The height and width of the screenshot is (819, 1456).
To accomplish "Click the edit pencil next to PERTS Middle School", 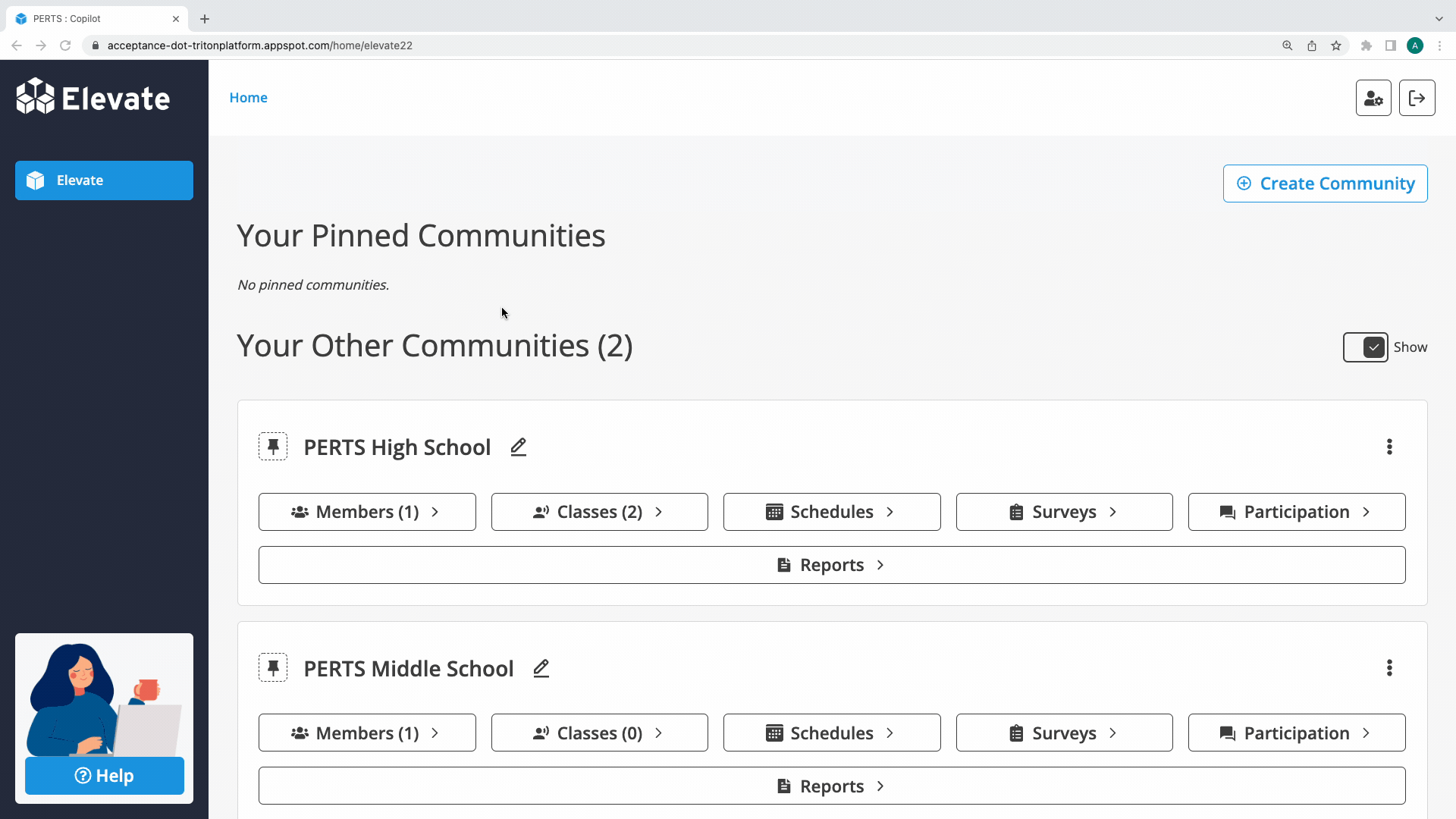I will (x=541, y=668).
